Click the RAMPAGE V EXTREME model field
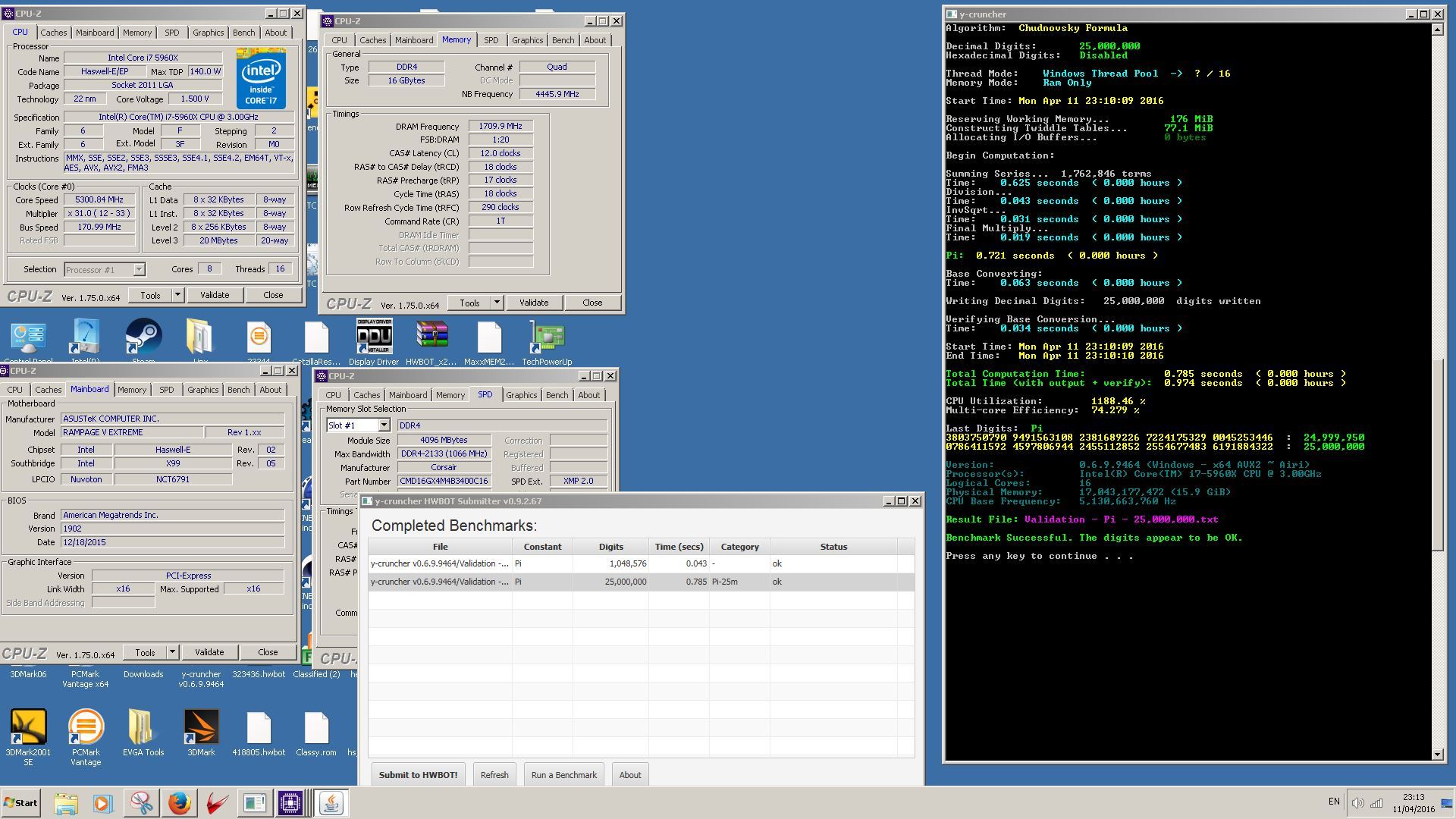Viewport: 1456px width, 819px height. click(x=132, y=433)
